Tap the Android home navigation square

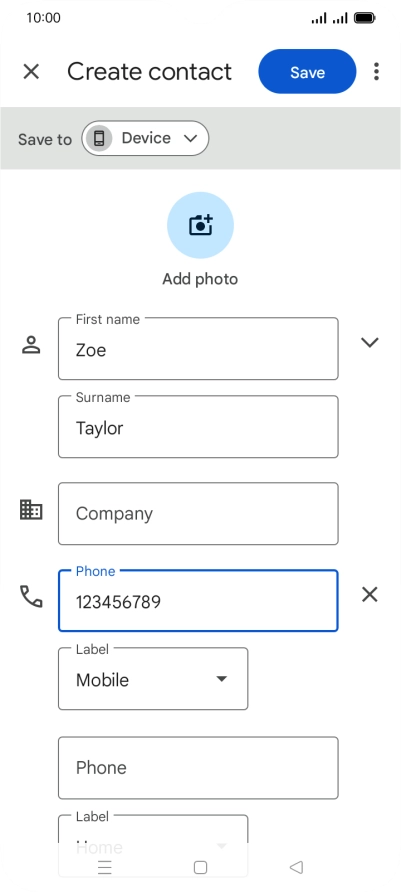[x=200, y=867]
